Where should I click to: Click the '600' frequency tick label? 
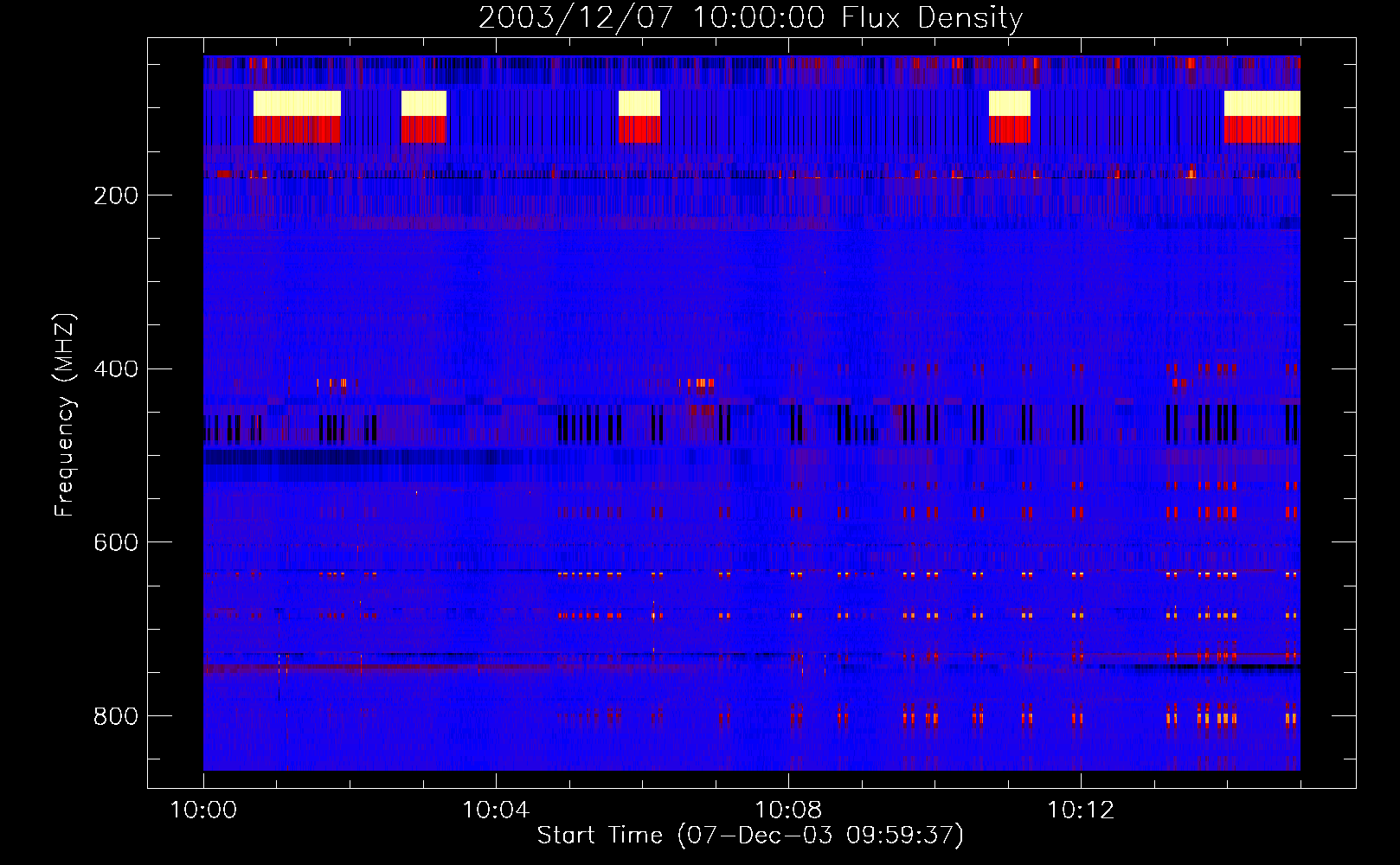[x=116, y=542]
